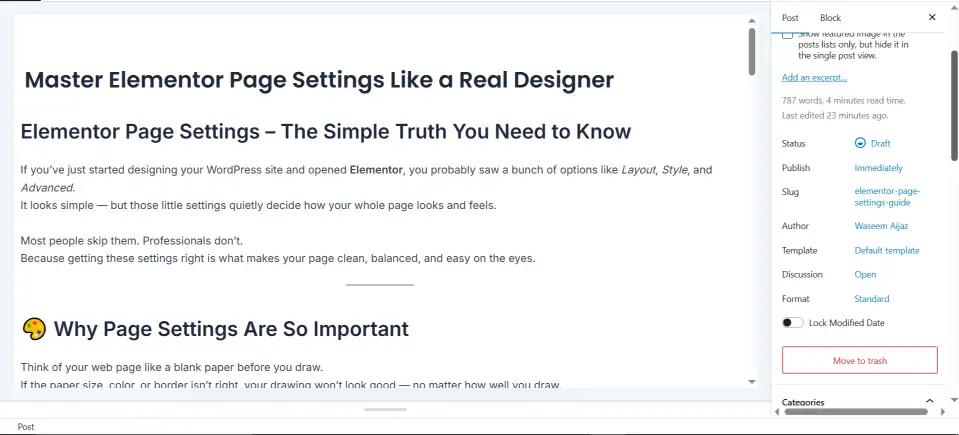The image size is (959, 435).
Task: Click Move to trash button
Action: (x=859, y=360)
